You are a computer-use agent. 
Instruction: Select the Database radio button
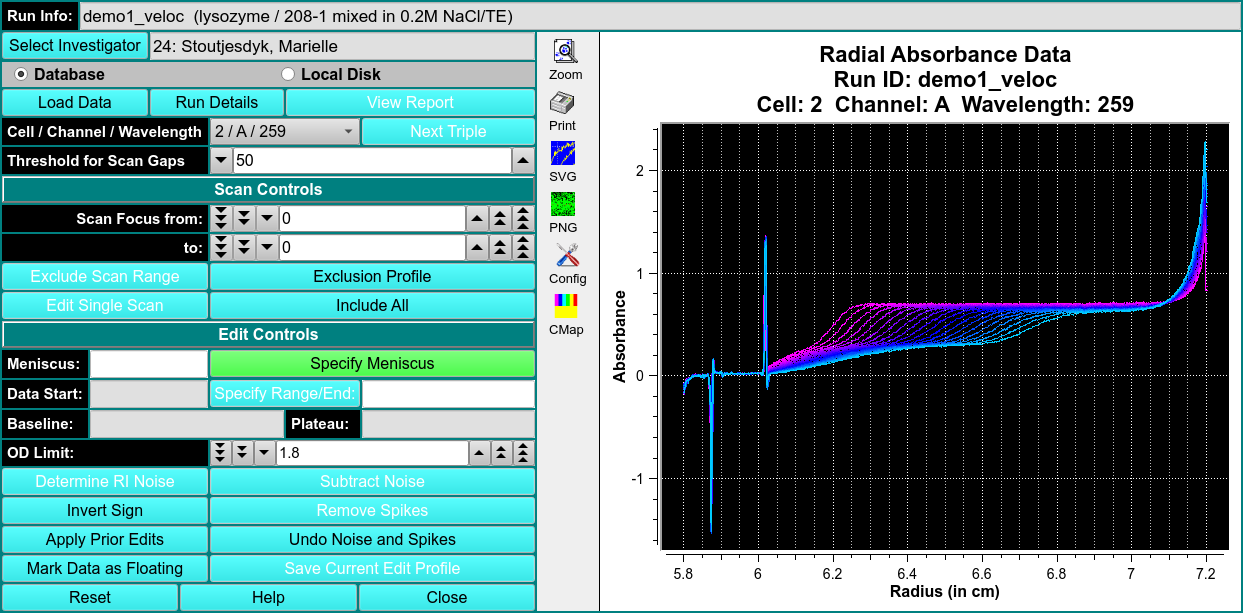22,74
